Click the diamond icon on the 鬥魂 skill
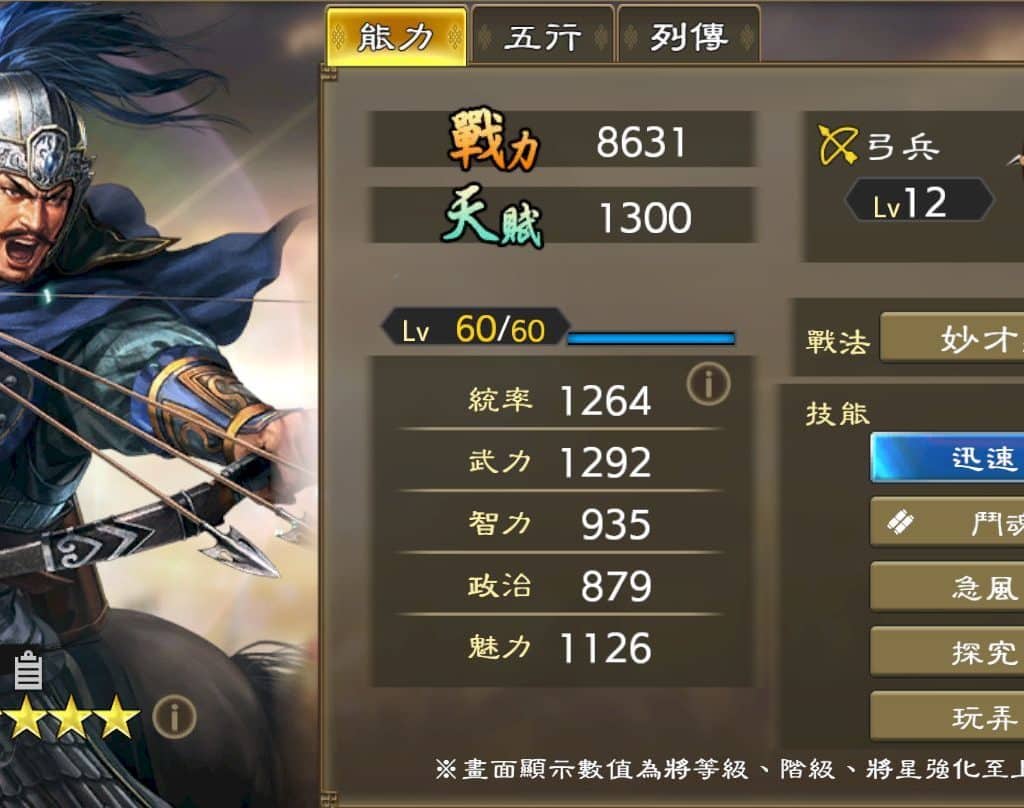The height and width of the screenshot is (808, 1024). click(x=901, y=523)
